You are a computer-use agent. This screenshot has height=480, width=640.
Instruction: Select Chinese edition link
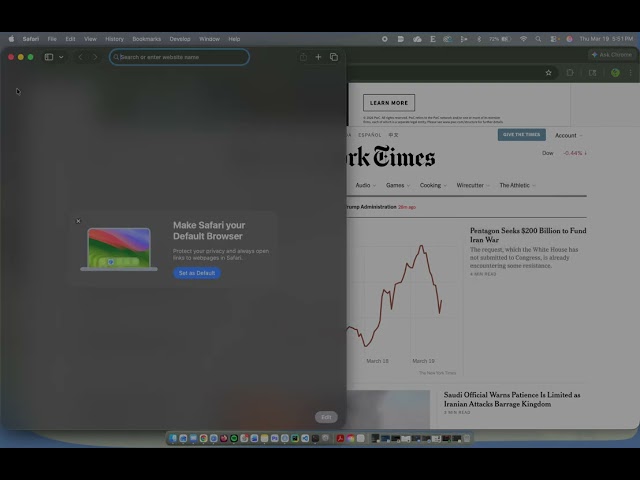pos(393,135)
